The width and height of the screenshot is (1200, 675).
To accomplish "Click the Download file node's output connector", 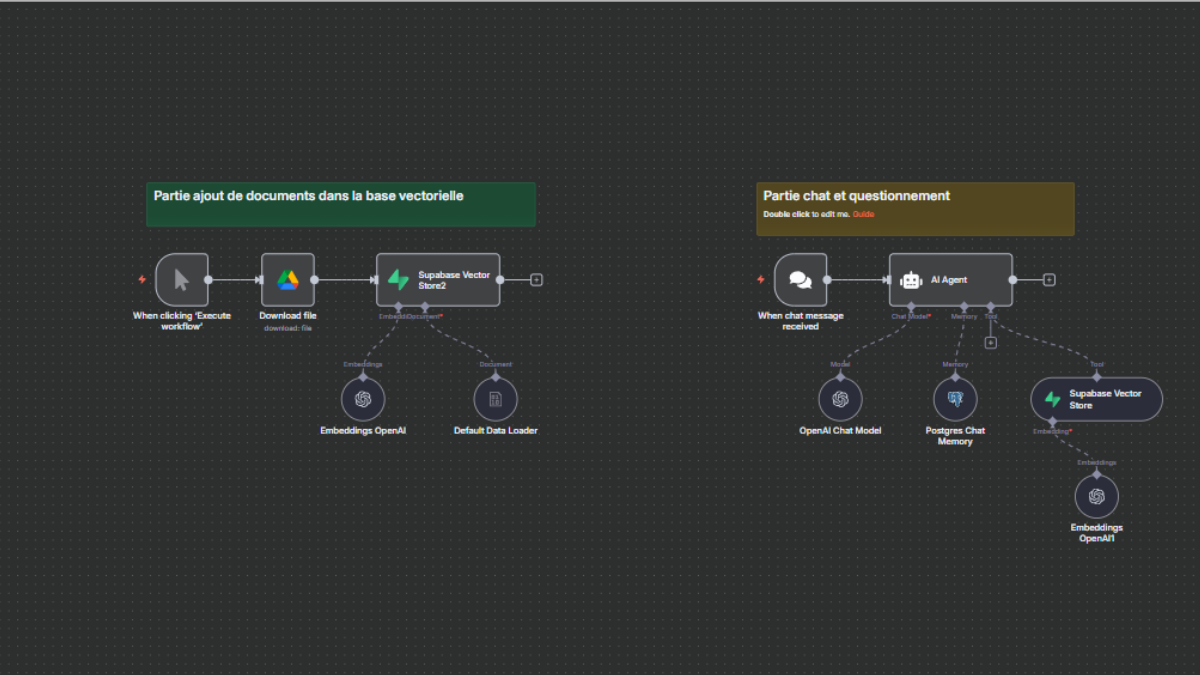I will [x=315, y=280].
